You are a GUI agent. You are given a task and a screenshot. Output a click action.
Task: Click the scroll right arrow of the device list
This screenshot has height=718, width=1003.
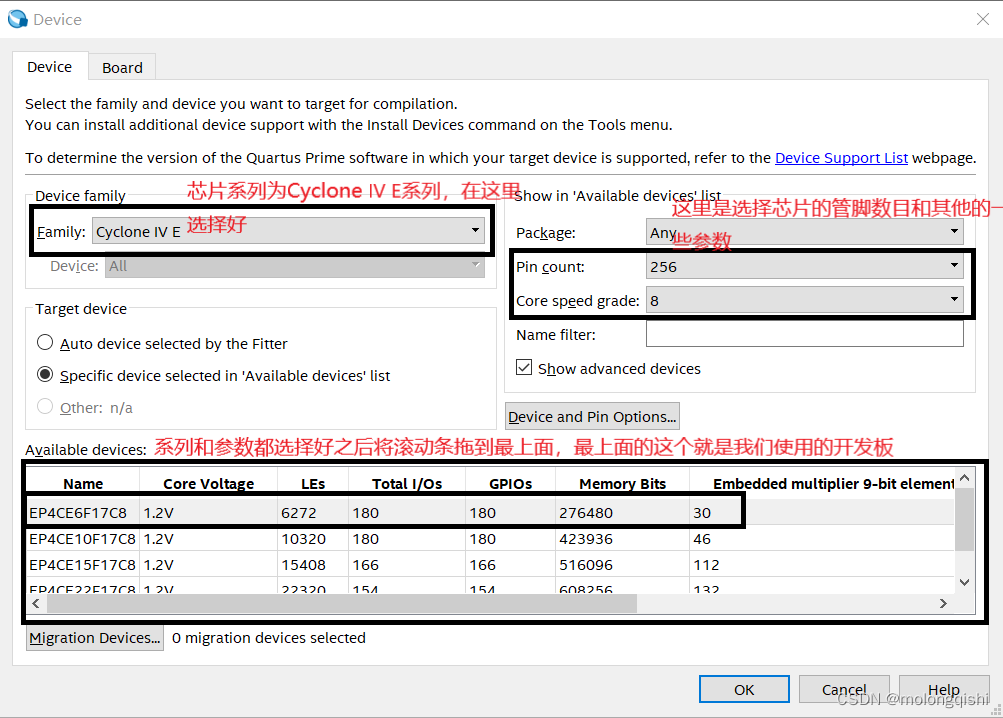pos(943,603)
